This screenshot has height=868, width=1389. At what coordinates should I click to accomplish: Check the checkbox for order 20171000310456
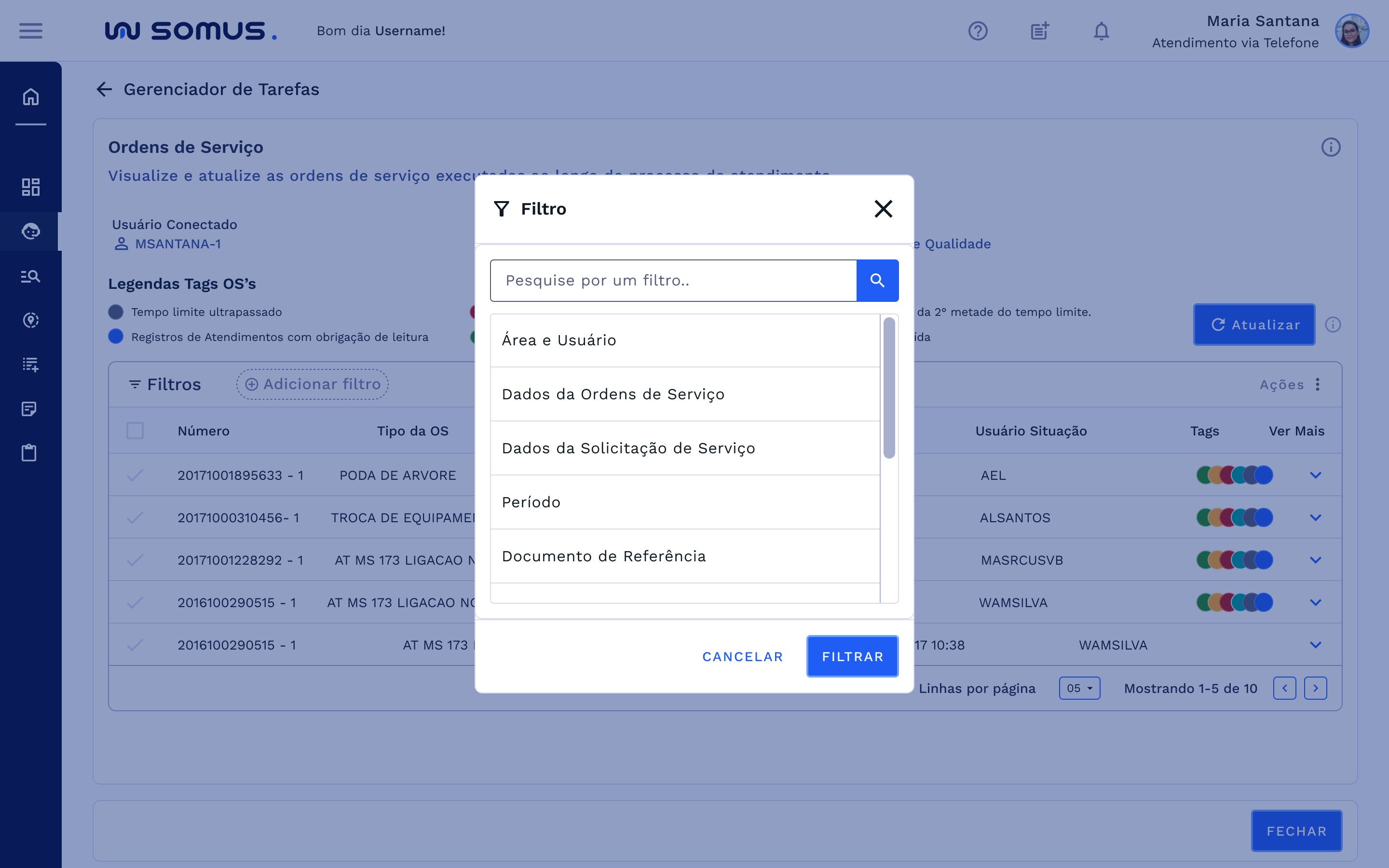(x=136, y=517)
